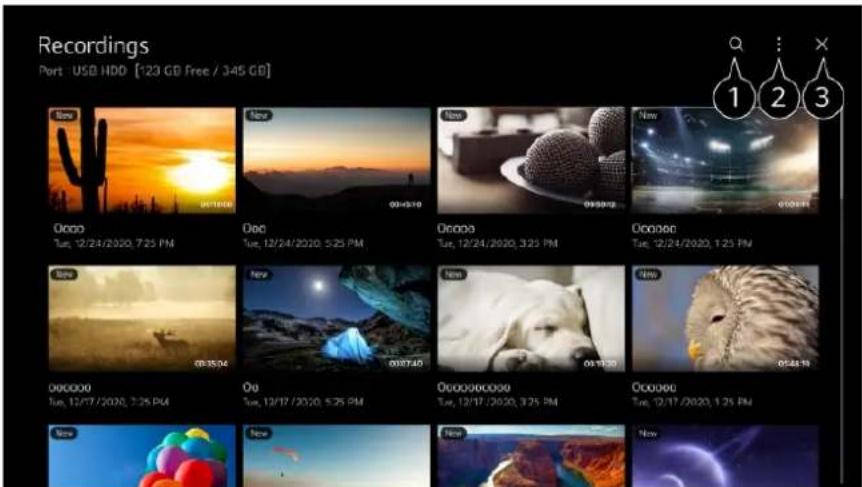Open the purple planet space recording
Screen dimensions: 862x487
click(725, 456)
